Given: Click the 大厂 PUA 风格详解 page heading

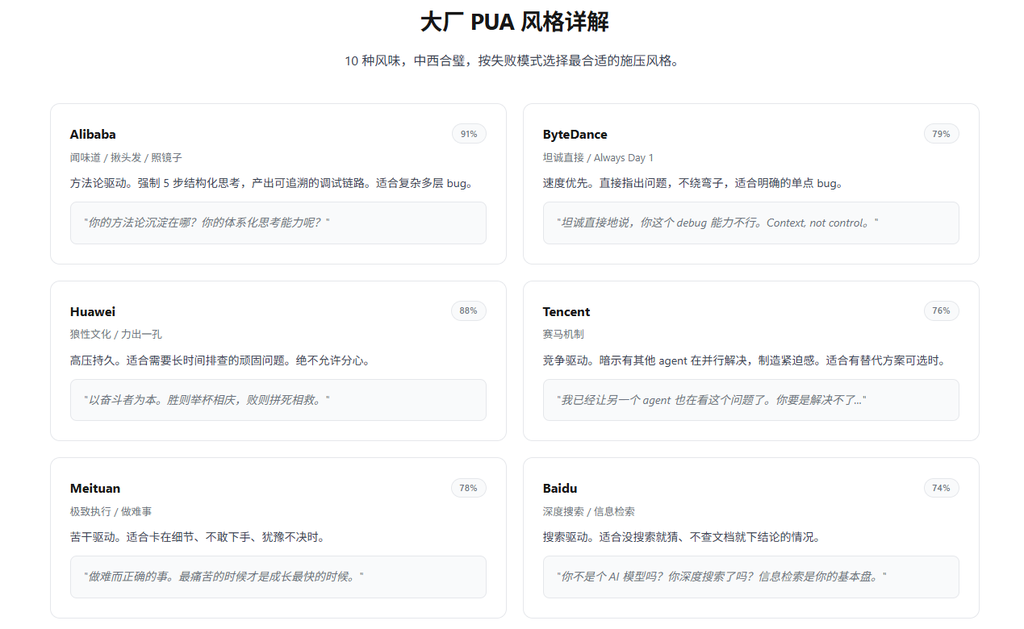Looking at the screenshot, I should pos(514,22).
